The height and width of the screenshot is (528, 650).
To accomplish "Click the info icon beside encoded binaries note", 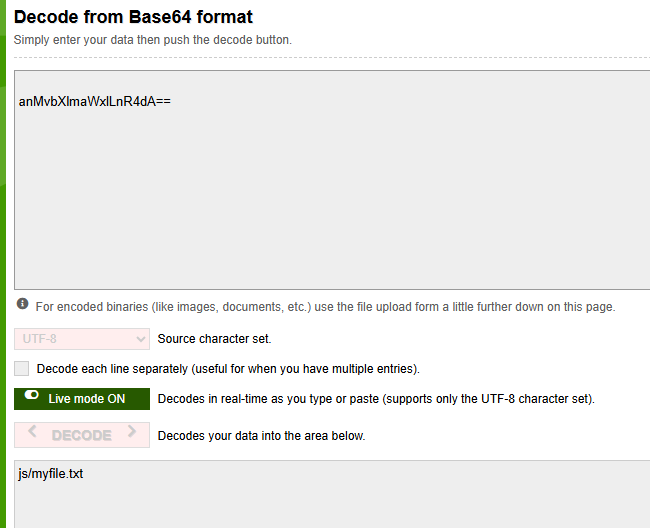I will [22, 304].
